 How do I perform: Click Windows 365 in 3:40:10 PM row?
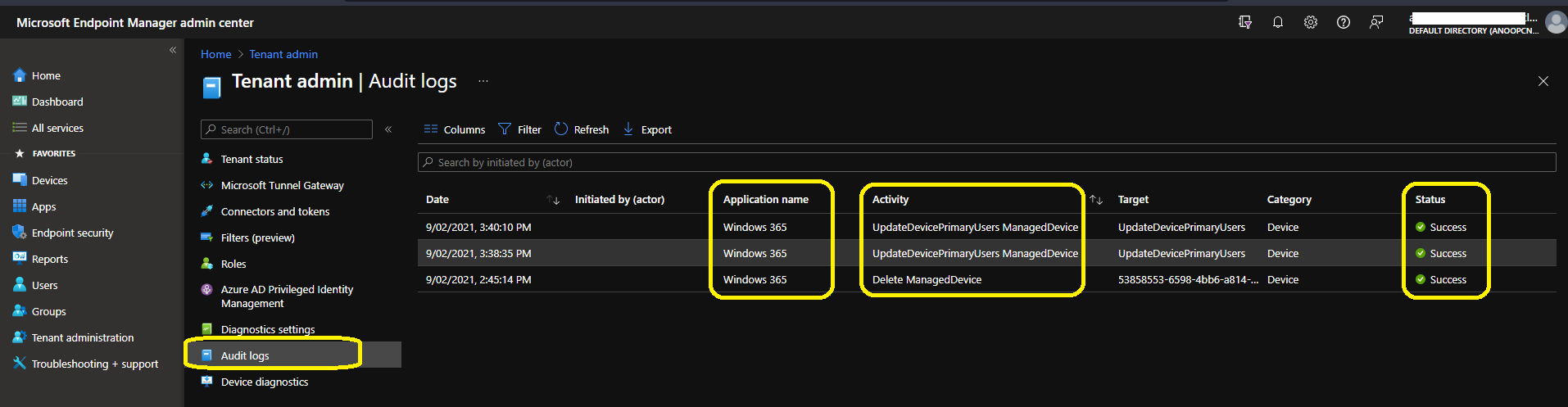[755, 227]
